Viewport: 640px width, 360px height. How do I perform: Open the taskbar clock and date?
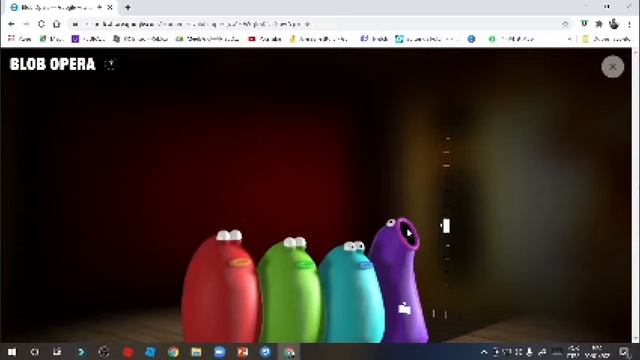click(597, 352)
